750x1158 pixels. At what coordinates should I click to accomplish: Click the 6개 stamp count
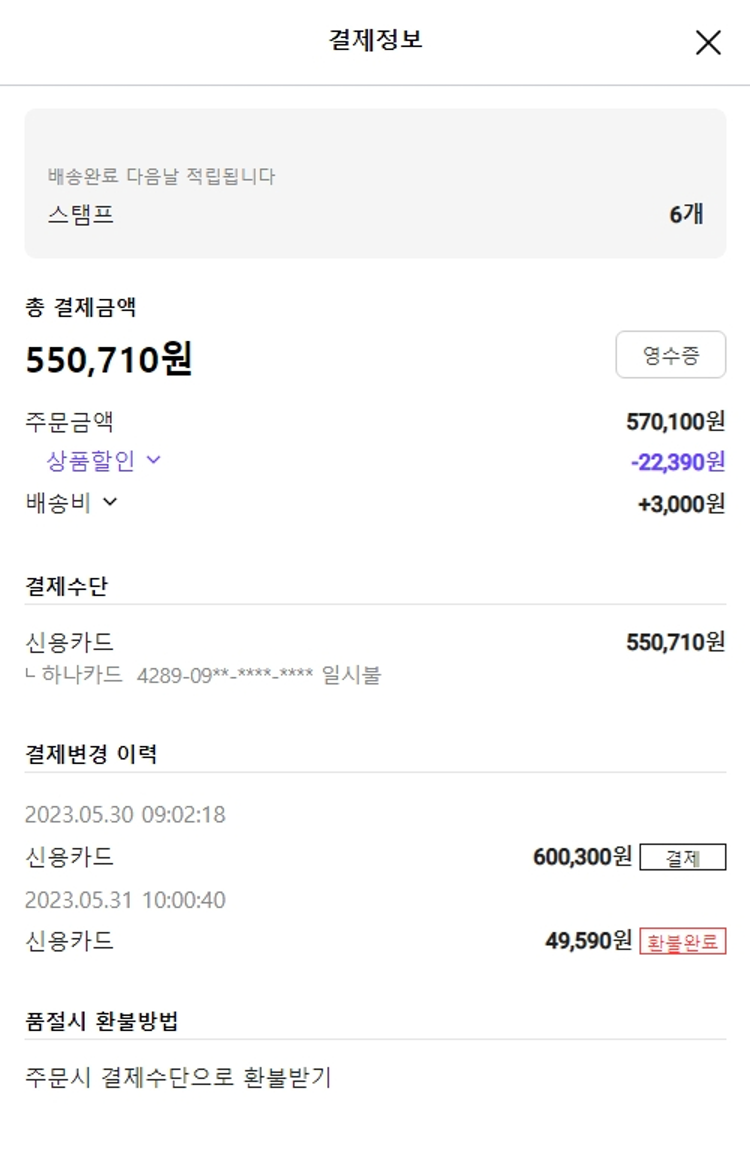coord(686,214)
